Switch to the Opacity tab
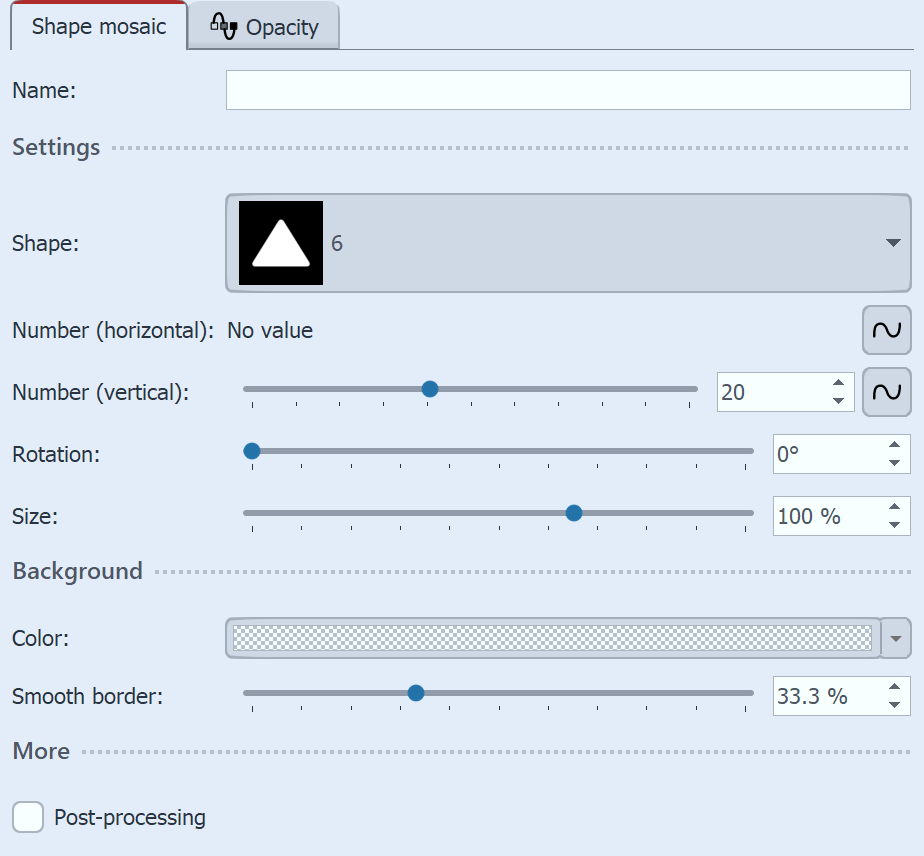The height and width of the screenshot is (856, 924). click(x=277, y=26)
